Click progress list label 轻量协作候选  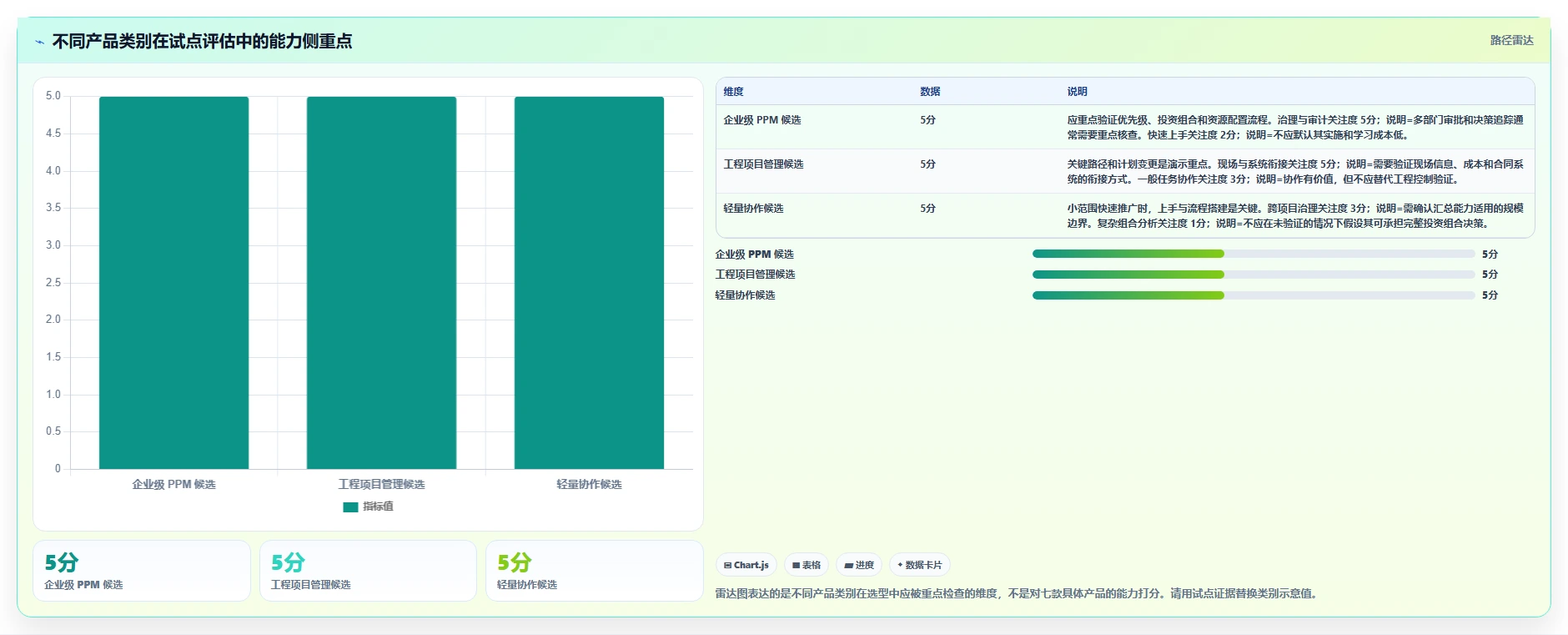tap(745, 295)
